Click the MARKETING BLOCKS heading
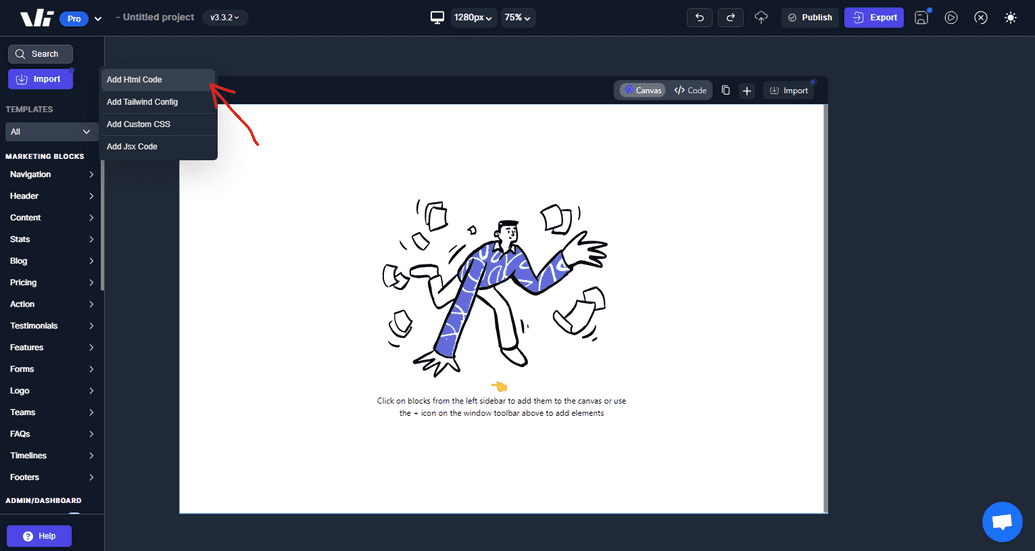This screenshot has height=551, width=1035. pos(45,156)
